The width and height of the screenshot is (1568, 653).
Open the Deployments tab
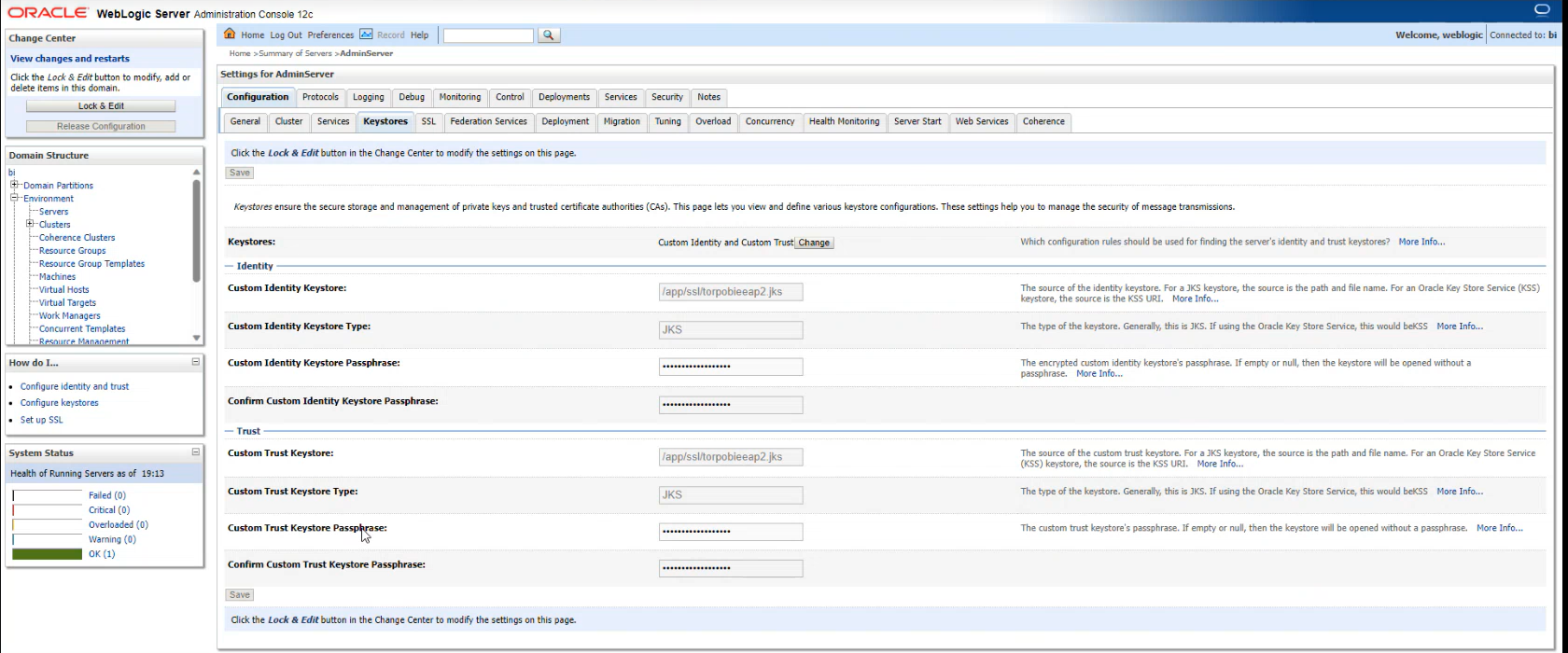point(565,97)
